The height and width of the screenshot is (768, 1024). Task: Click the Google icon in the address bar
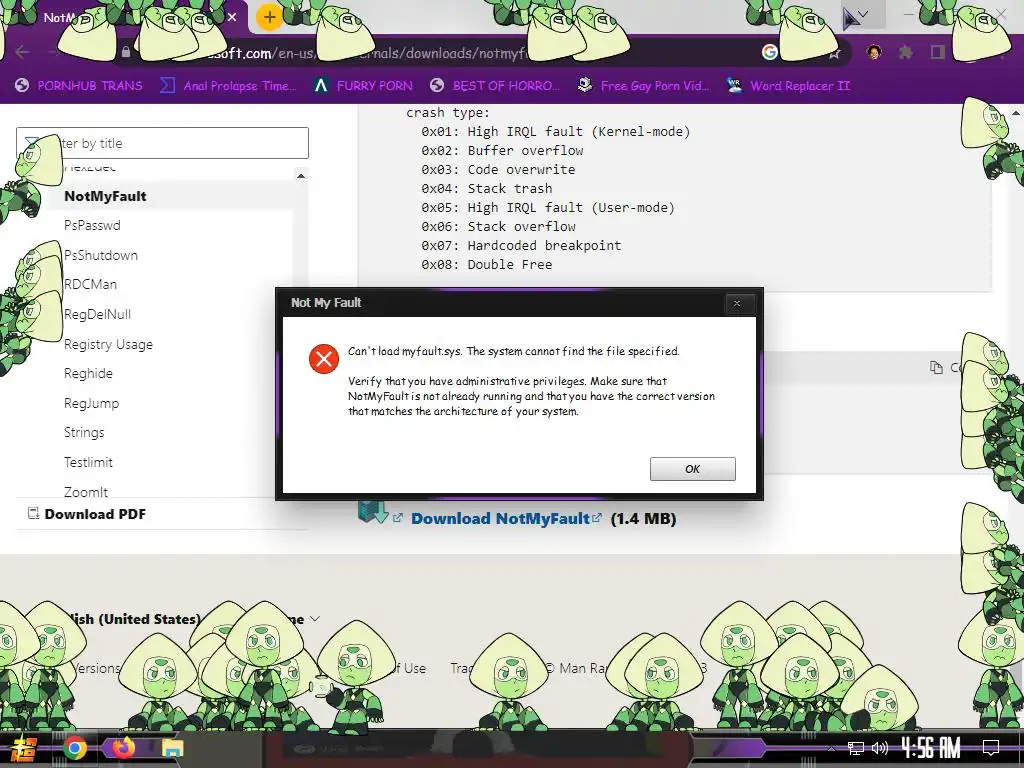click(770, 52)
